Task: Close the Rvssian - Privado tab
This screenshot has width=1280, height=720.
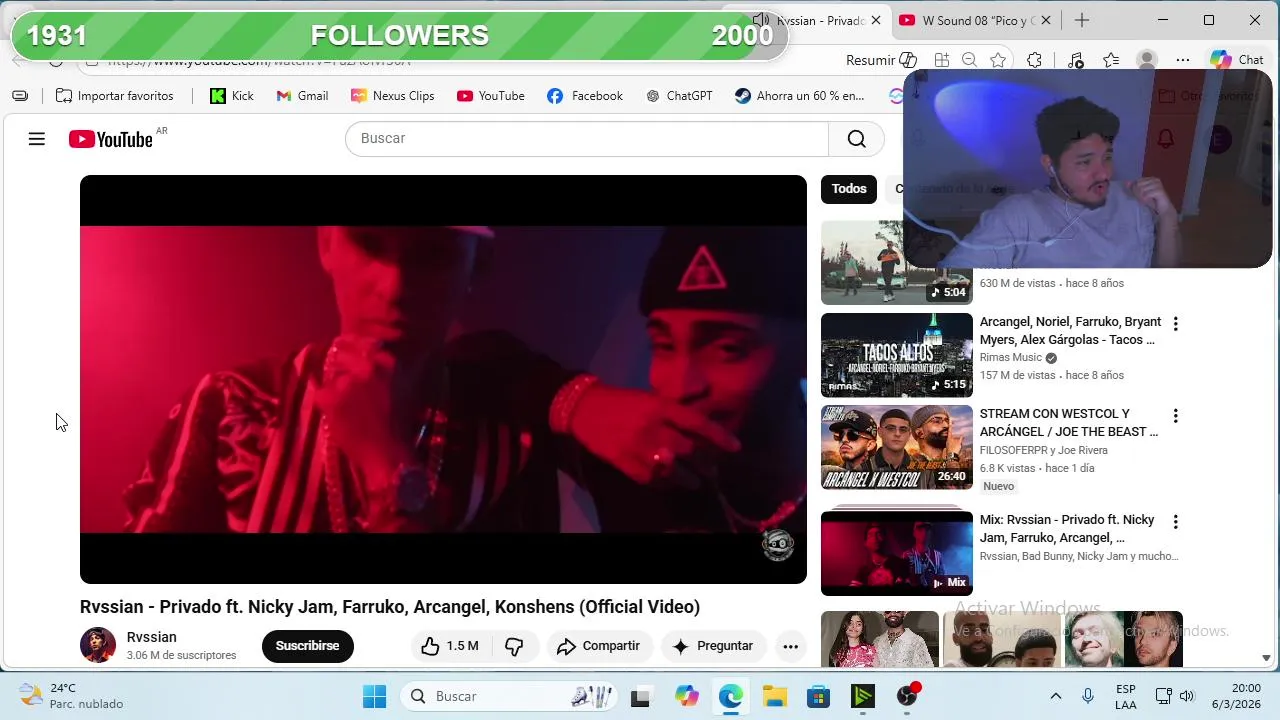Action: (876, 20)
